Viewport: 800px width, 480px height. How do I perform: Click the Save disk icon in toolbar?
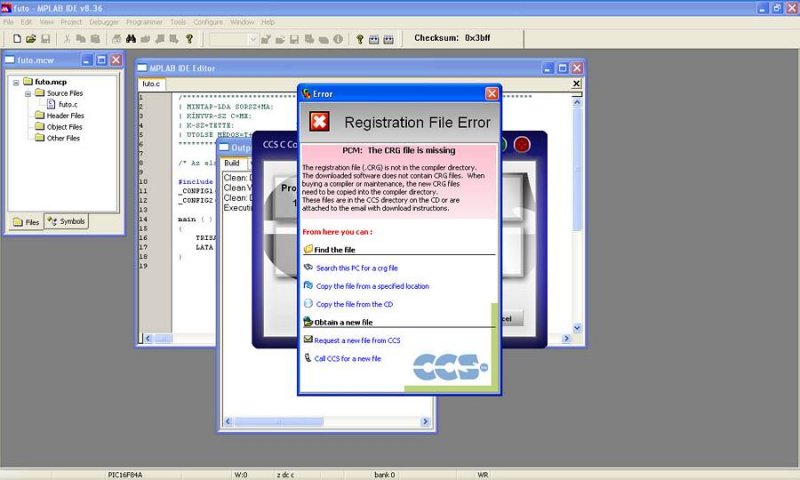(x=45, y=39)
